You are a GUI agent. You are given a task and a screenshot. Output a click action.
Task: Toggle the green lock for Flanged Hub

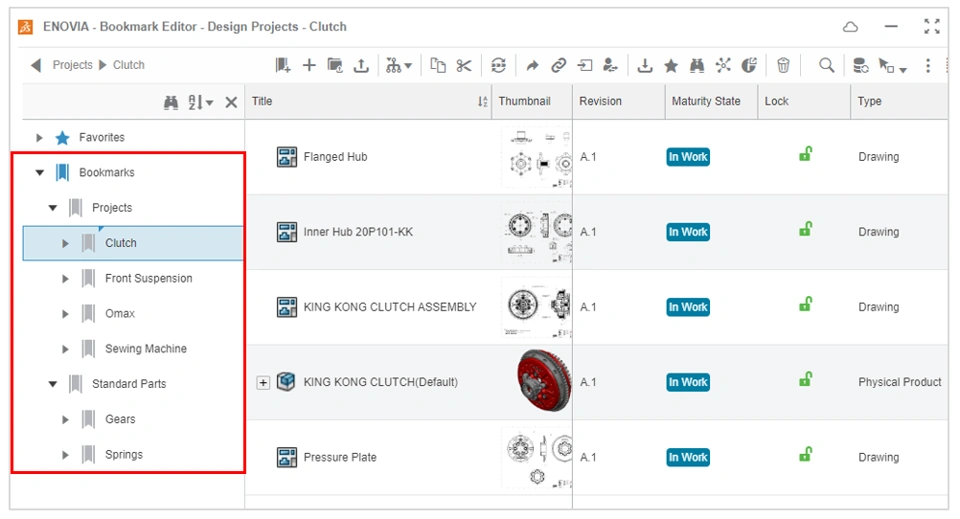click(805, 154)
